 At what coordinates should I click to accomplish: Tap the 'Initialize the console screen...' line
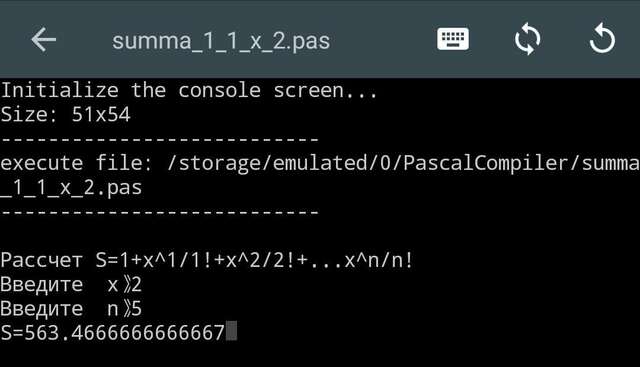pyautogui.click(x=189, y=90)
